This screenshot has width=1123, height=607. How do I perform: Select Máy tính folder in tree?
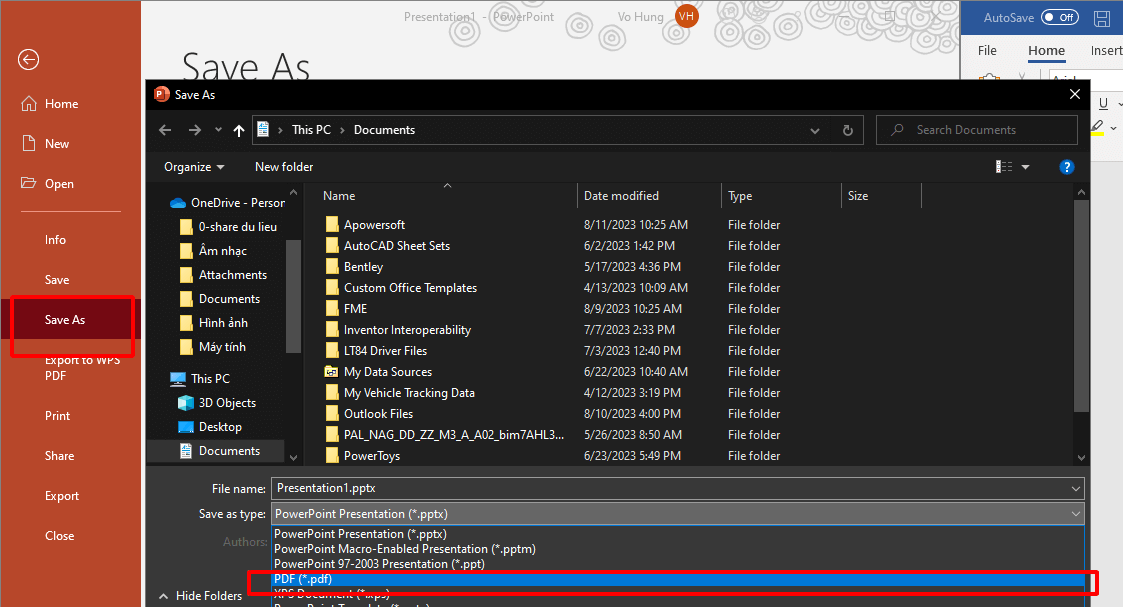click(213, 347)
